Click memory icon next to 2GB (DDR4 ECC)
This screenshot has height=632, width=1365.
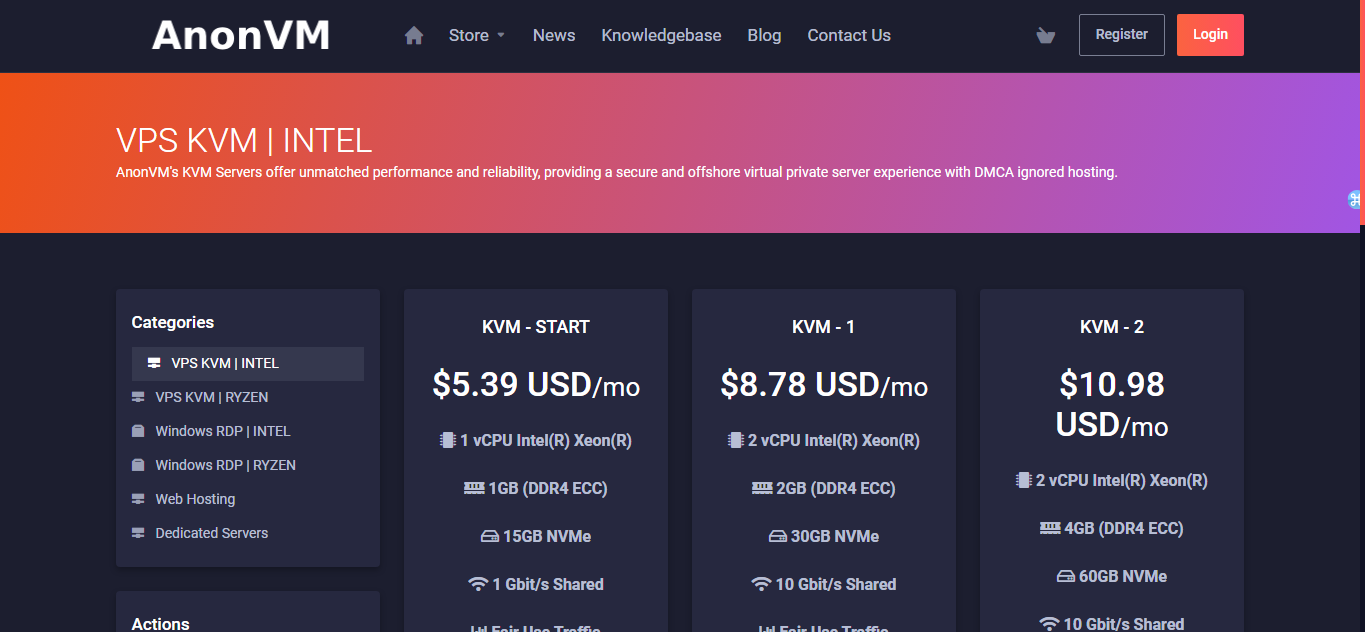point(762,488)
